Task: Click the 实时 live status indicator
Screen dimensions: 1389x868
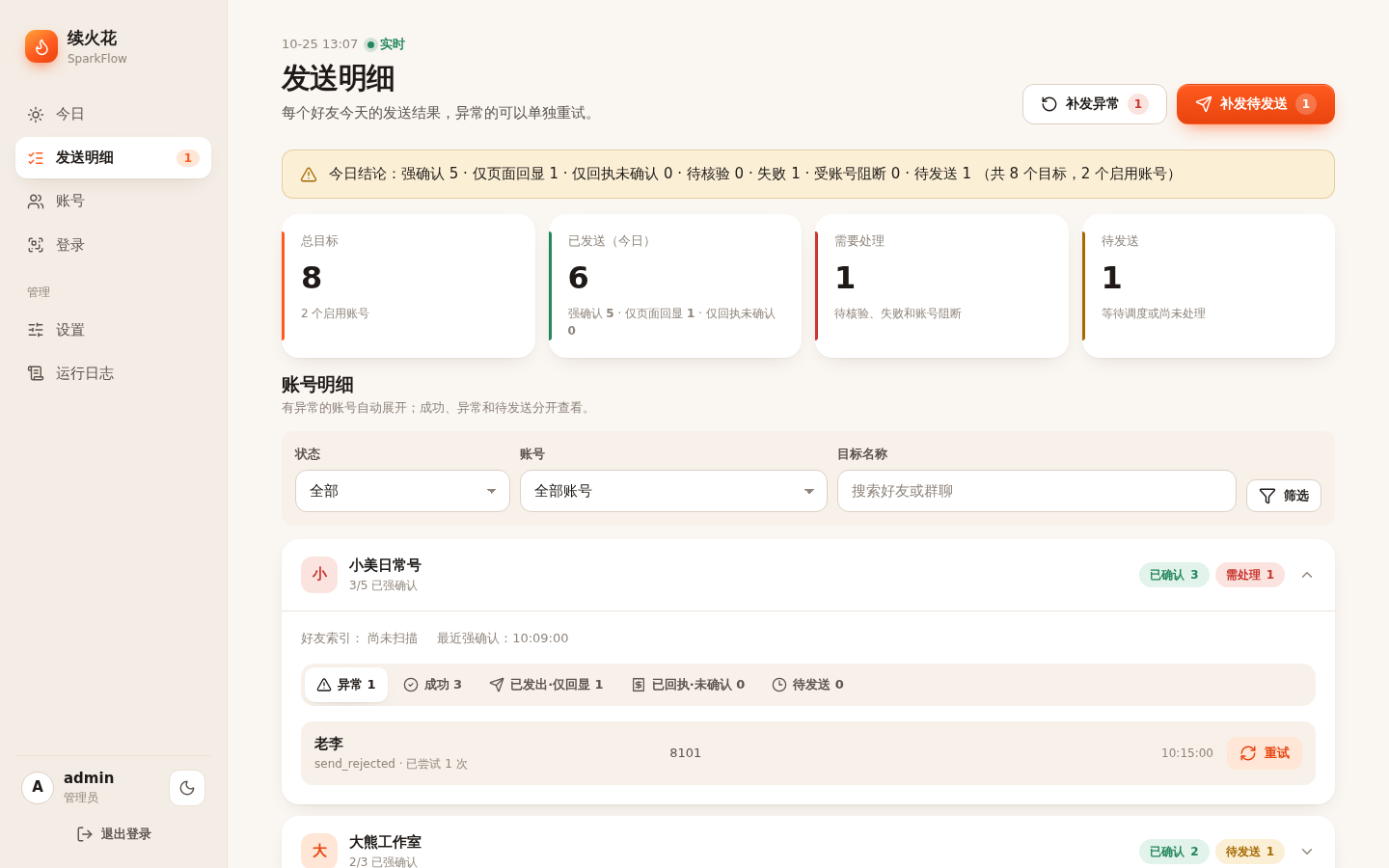Action: tap(385, 44)
